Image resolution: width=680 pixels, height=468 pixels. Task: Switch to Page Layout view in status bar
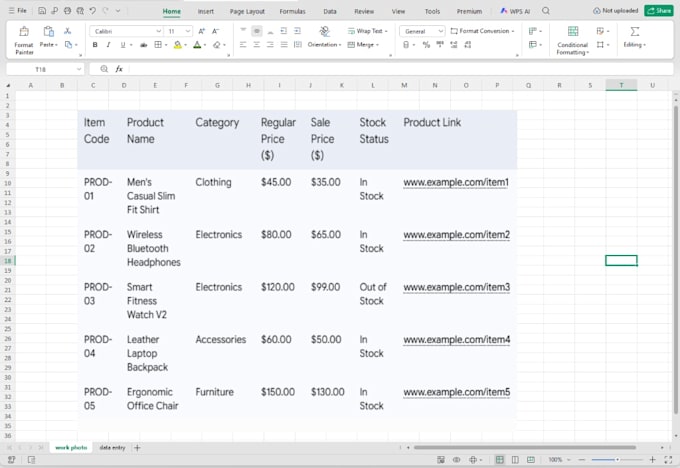(x=515, y=460)
